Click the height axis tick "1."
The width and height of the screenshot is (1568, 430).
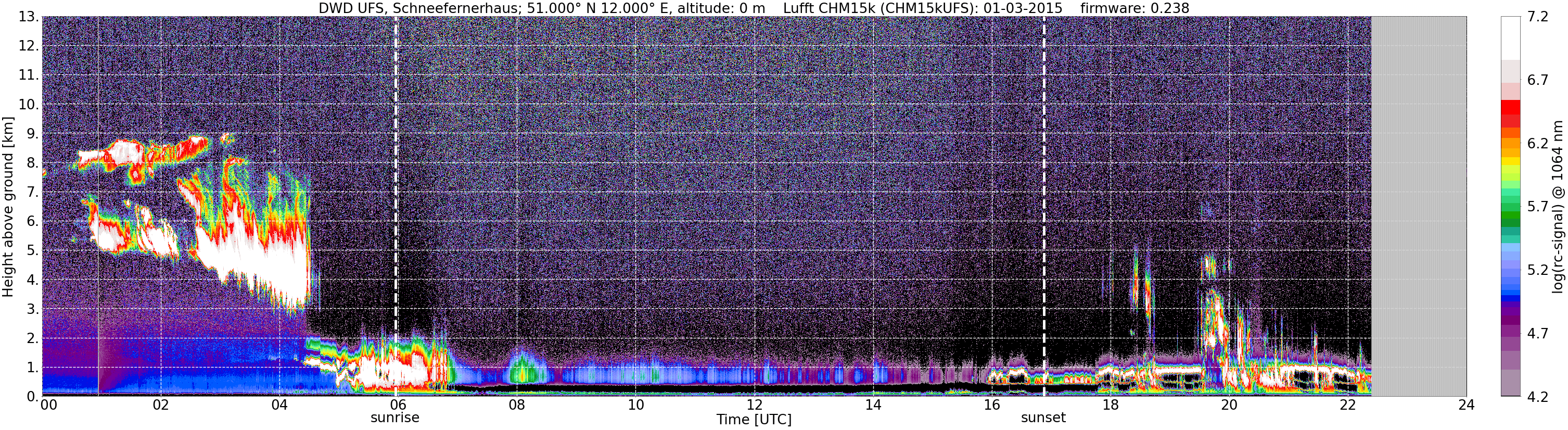click(x=32, y=368)
